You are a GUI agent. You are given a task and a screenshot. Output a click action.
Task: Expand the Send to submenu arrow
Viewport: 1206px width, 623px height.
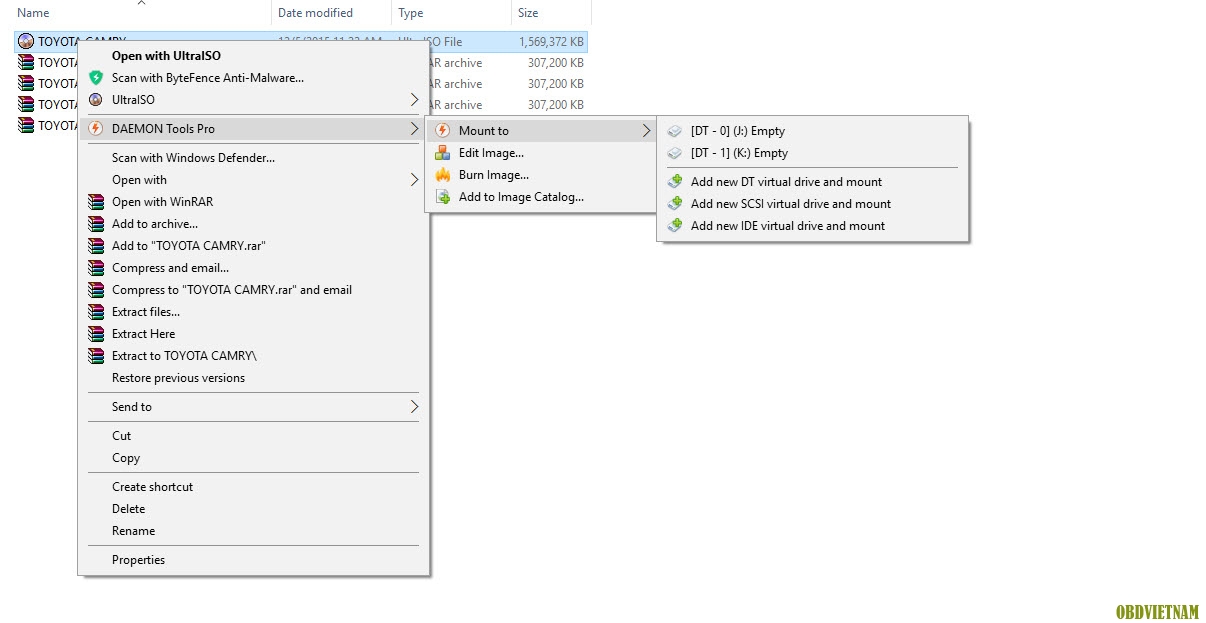(414, 407)
